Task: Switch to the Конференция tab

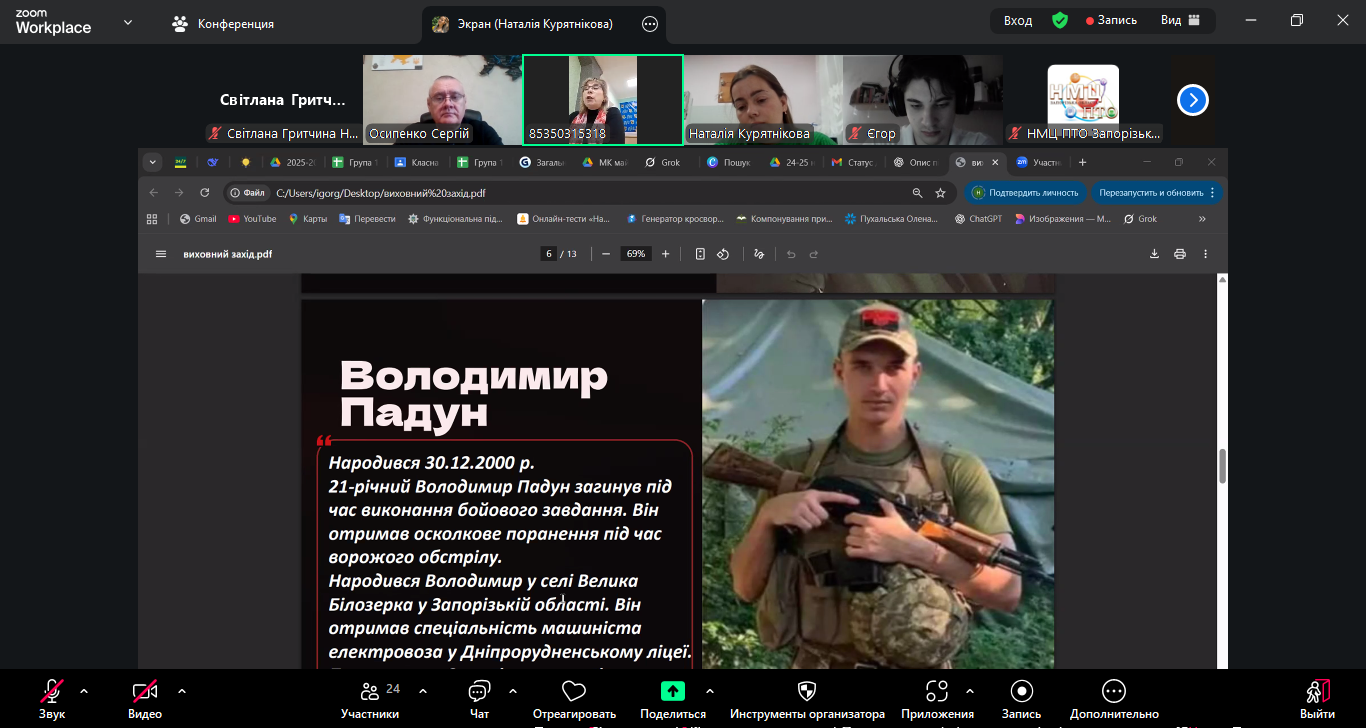Action: (223, 23)
